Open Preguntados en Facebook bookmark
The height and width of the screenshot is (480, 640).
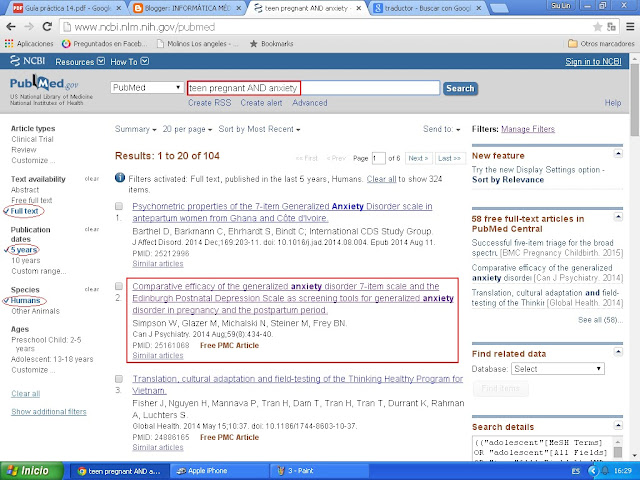pos(104,44)
